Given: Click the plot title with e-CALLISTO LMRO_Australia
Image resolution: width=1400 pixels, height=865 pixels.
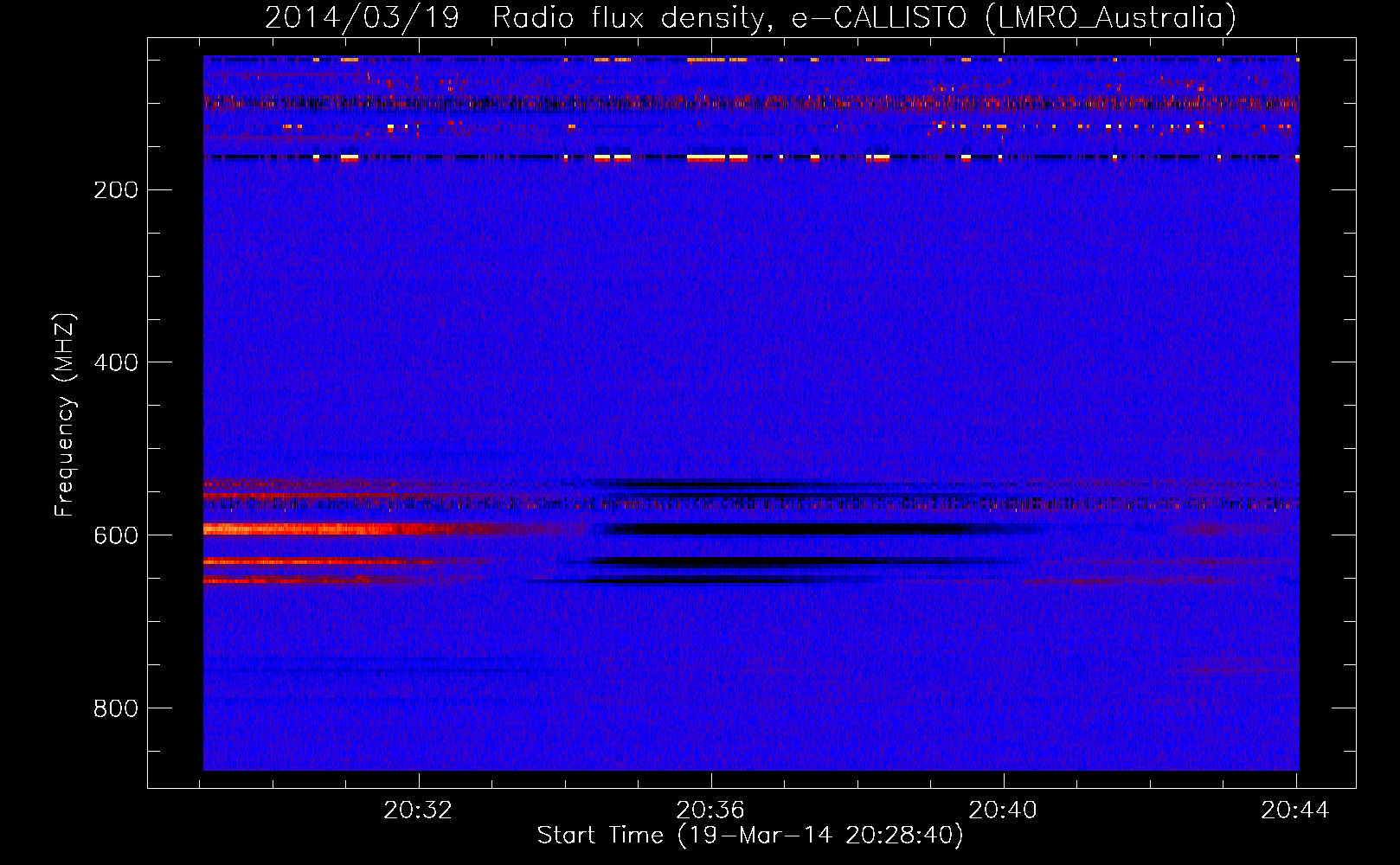Looking at the screenshot, I should (750, 17).
